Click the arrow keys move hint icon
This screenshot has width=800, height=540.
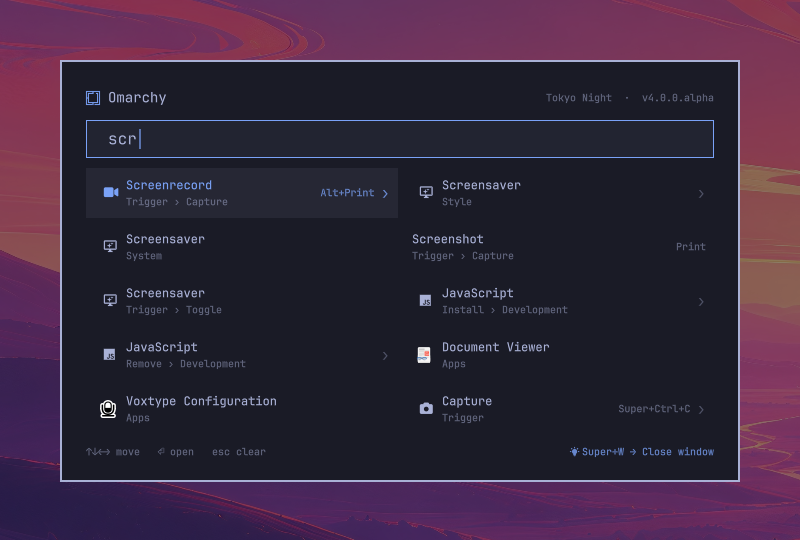(98, 452)
